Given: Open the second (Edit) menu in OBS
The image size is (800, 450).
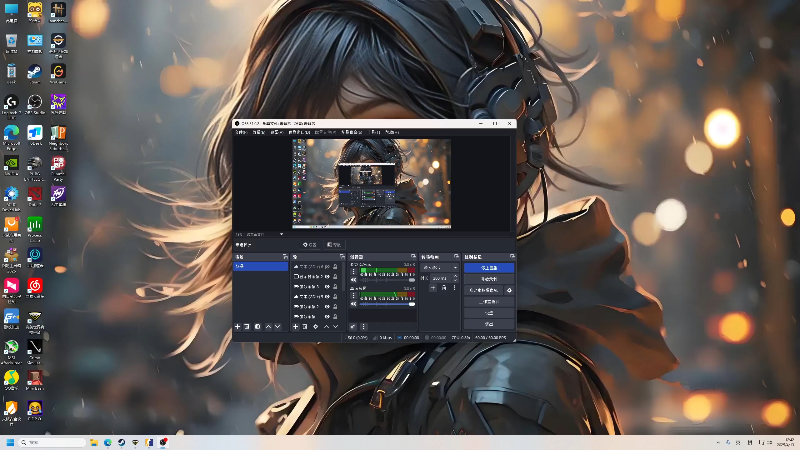Looking at the screenshot, I should pos(259,132).
